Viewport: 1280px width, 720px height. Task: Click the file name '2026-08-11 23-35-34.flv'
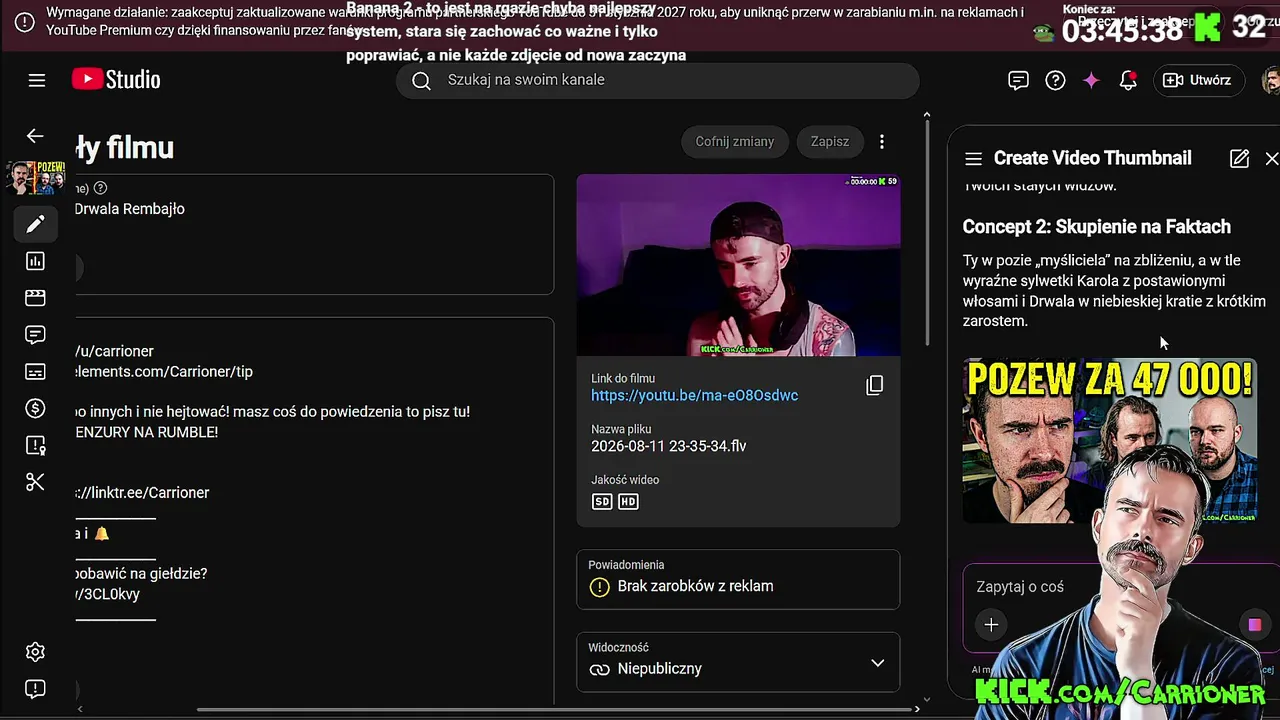(668, 446)
